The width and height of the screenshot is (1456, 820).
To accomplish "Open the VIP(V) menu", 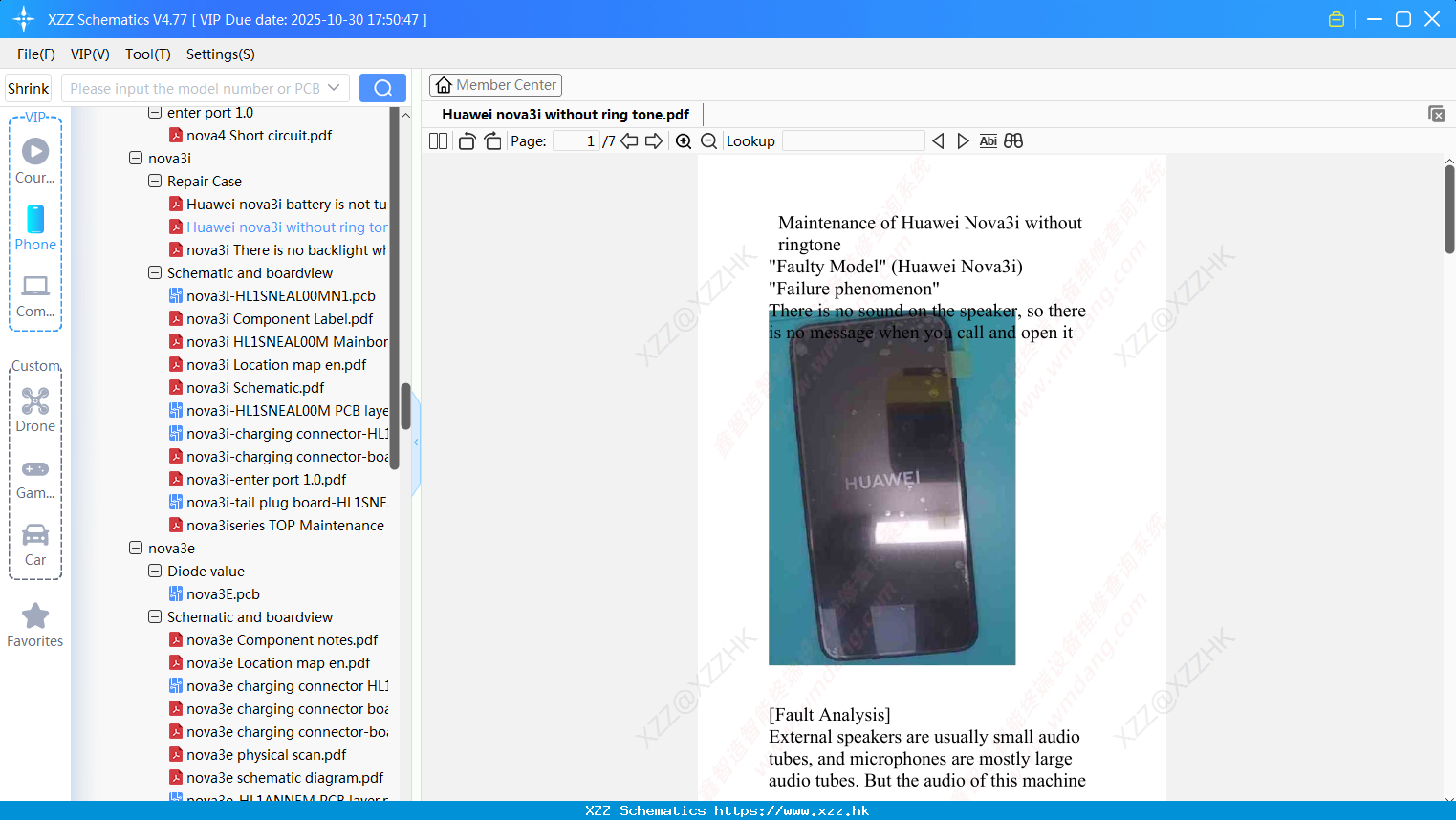I will point(90,54).
